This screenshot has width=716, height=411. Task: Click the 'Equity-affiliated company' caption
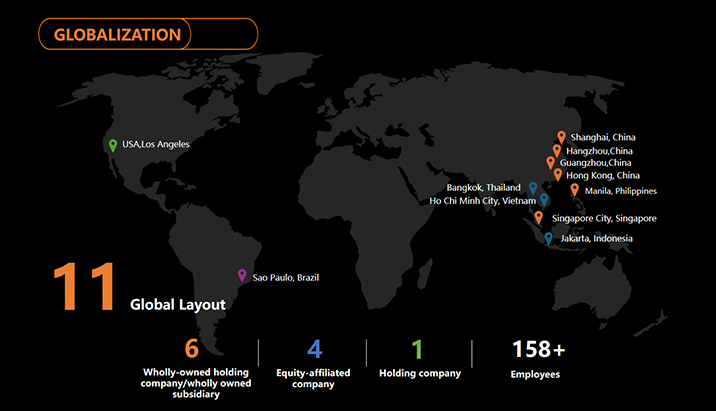point(313,378)
